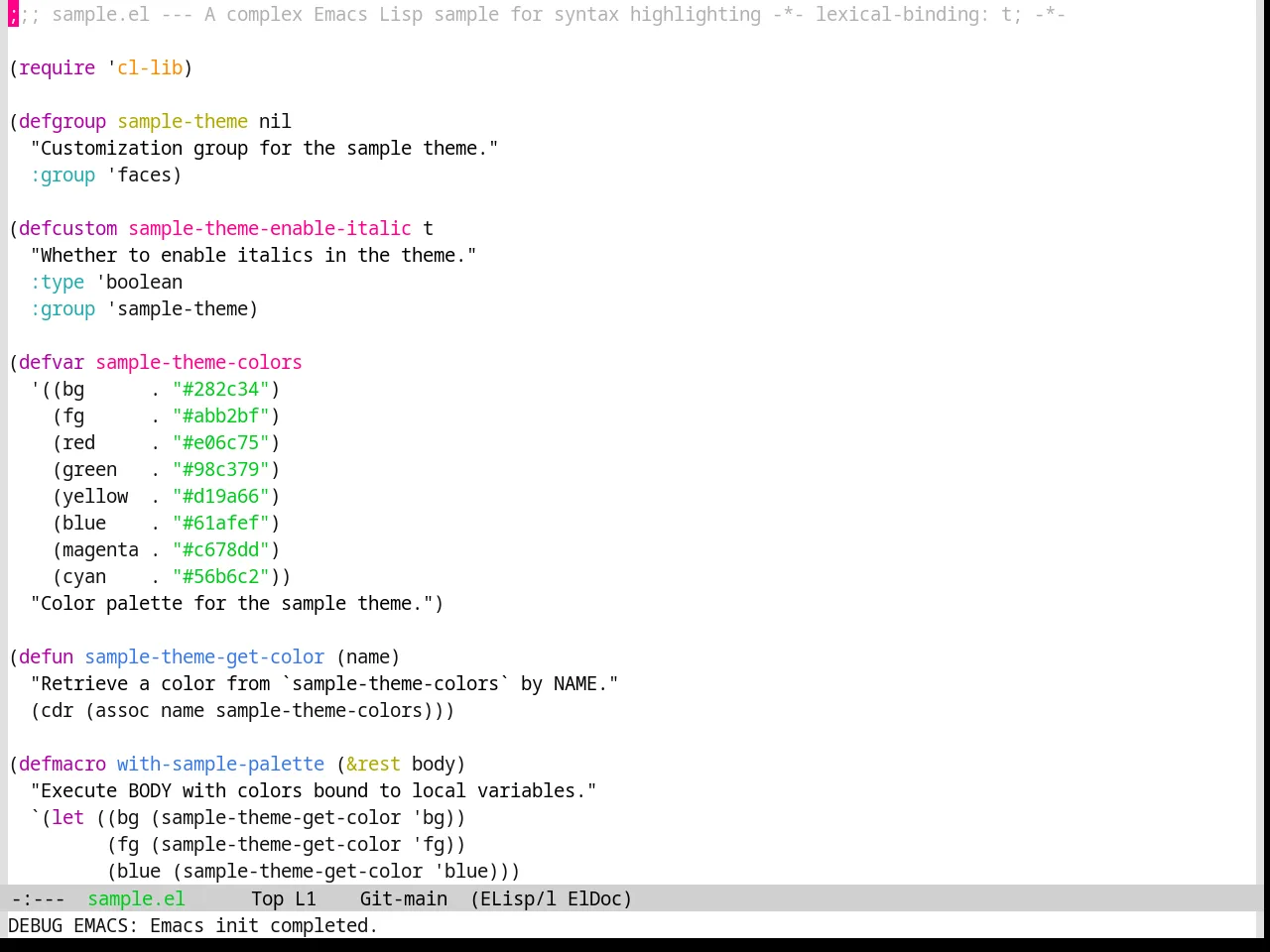Click ':group' keyword before 'sample-theme
Screen dimensions: 1270x952
pos(63,308)
